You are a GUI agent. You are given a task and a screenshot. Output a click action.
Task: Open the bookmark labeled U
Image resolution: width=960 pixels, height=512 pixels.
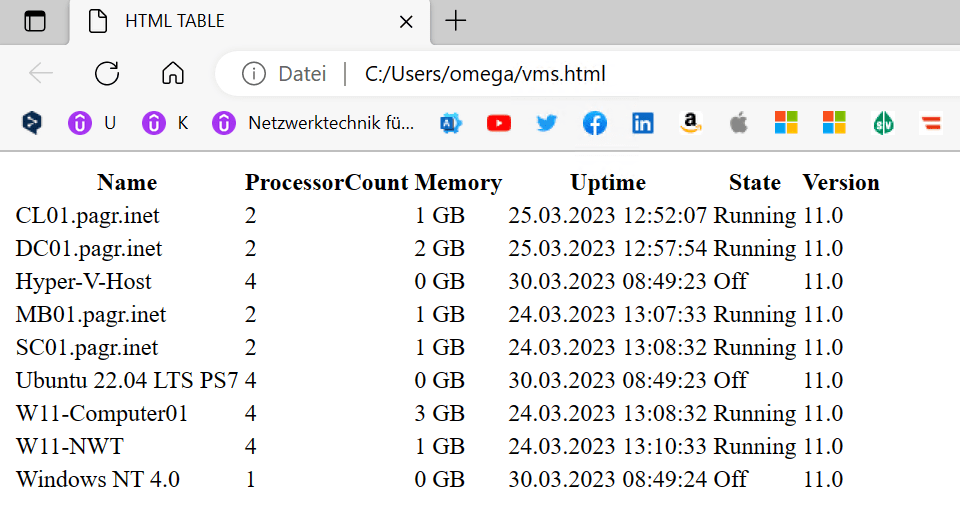click(x=93, y=123)
